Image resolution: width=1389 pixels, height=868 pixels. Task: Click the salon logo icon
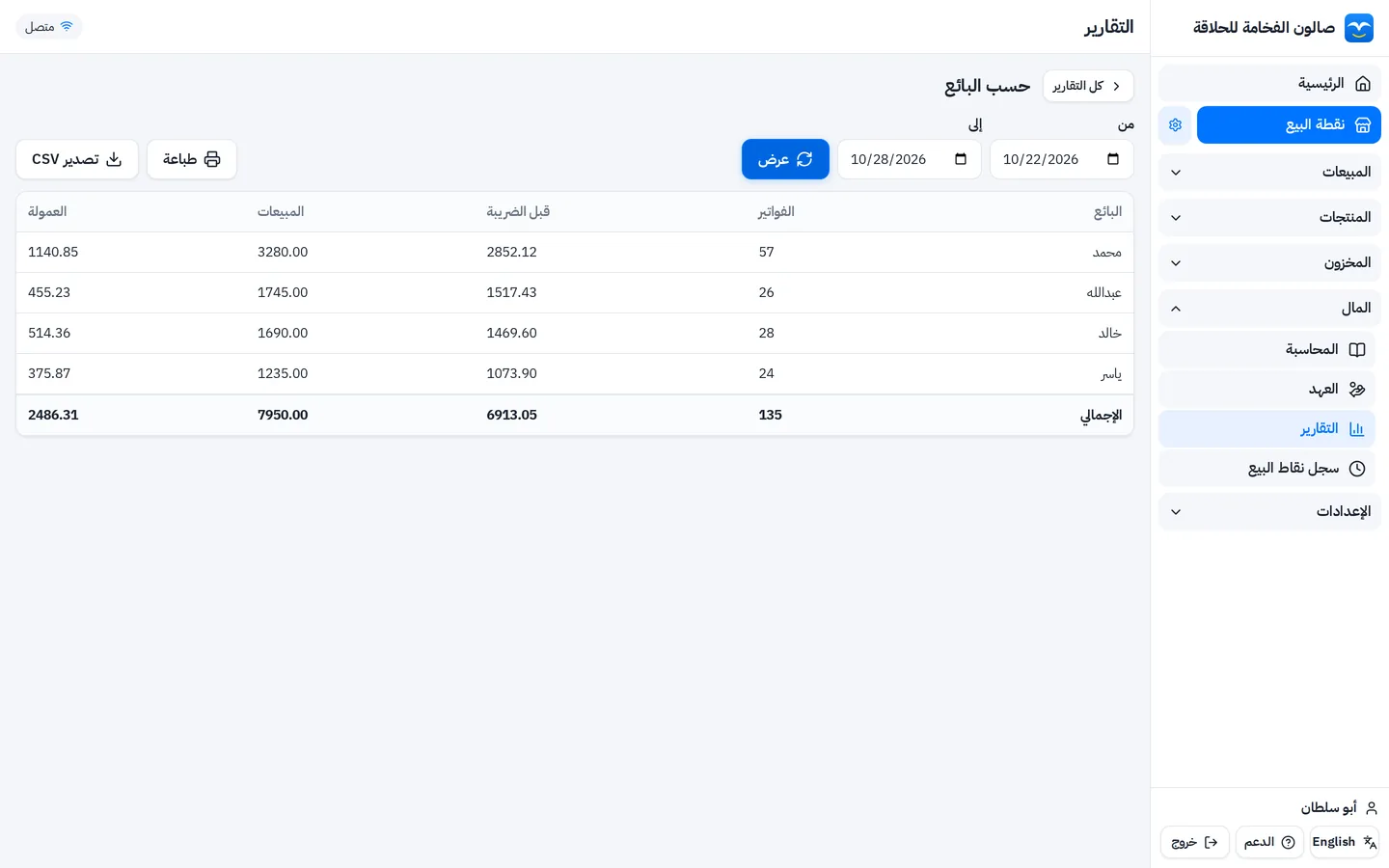click(1359, 28)
